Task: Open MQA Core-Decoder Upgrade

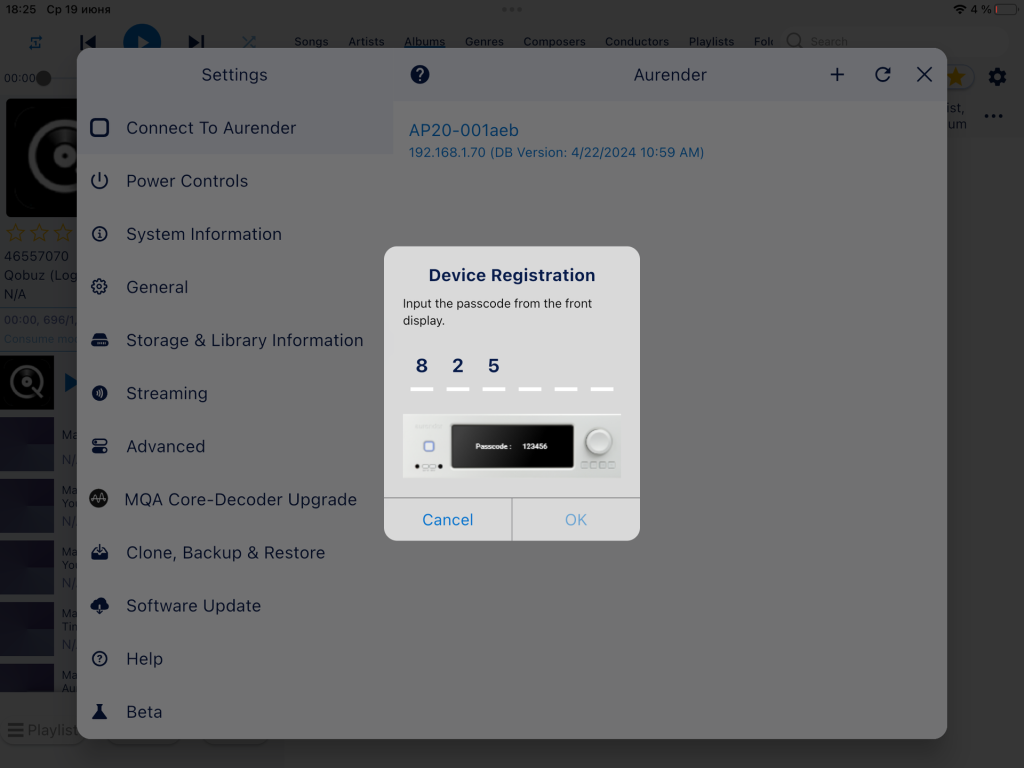Action: [235, 500]
